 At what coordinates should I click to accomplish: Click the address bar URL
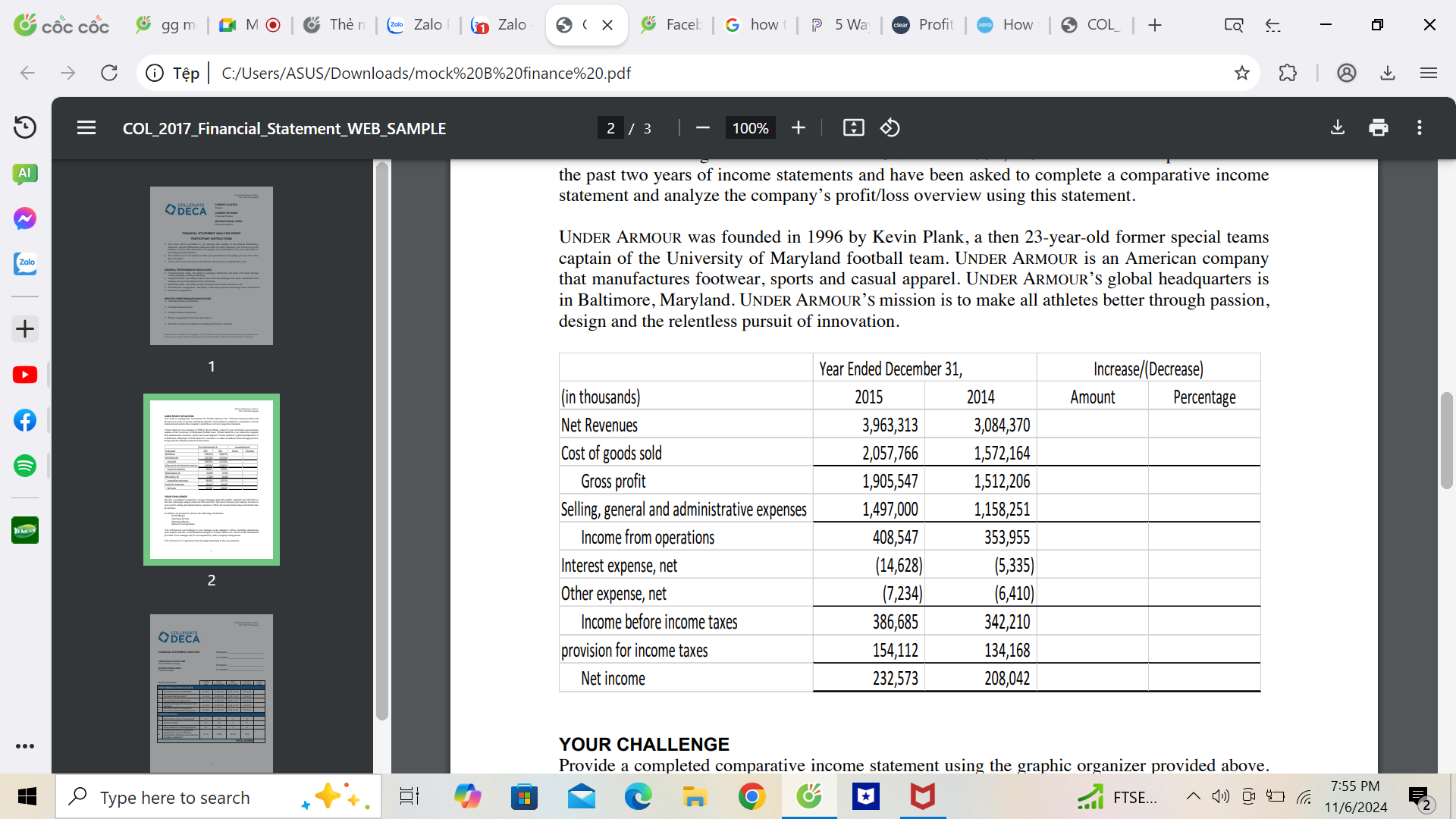click(425, 73)
